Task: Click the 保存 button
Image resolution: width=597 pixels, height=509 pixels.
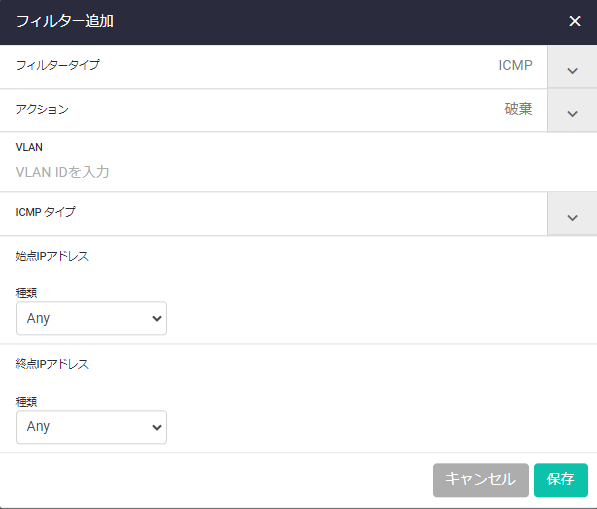Action: pos(560,480)
